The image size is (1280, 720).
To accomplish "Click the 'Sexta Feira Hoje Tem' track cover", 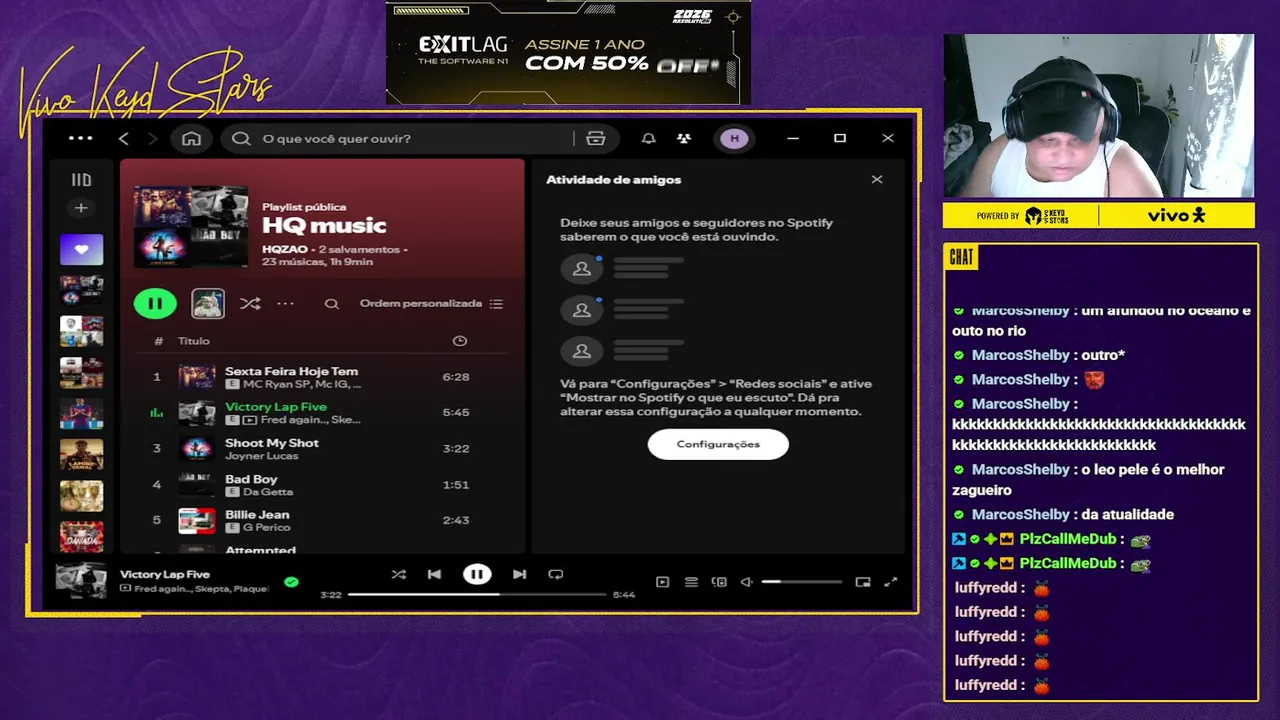I will click(197, 377).
